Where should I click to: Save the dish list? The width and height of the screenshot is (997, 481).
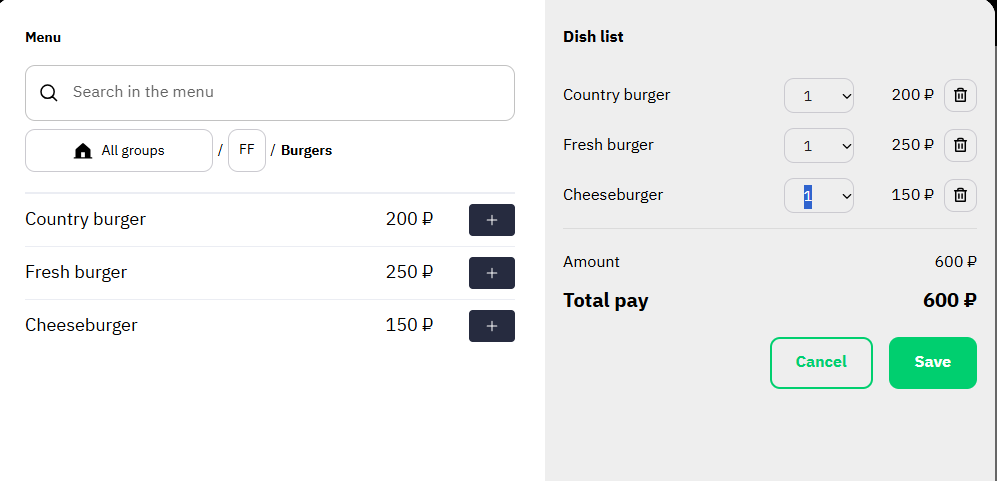click(x=933, y=363)
